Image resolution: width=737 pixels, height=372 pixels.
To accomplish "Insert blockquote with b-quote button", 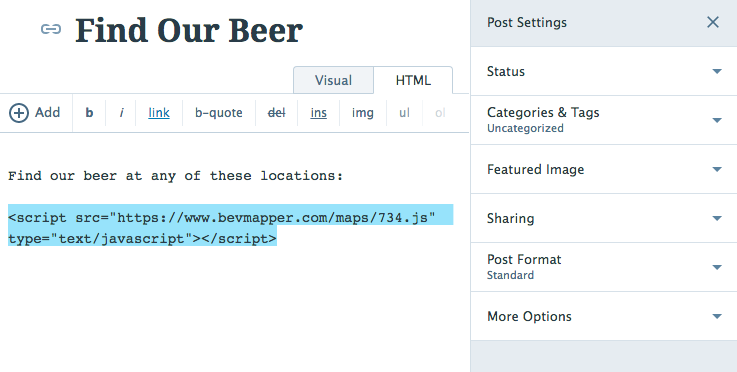I will coord(219,113).
